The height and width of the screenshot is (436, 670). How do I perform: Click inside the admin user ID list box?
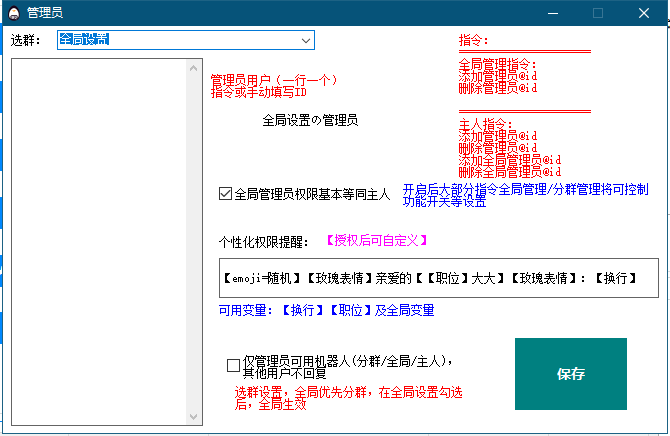[x=100, y=240]
